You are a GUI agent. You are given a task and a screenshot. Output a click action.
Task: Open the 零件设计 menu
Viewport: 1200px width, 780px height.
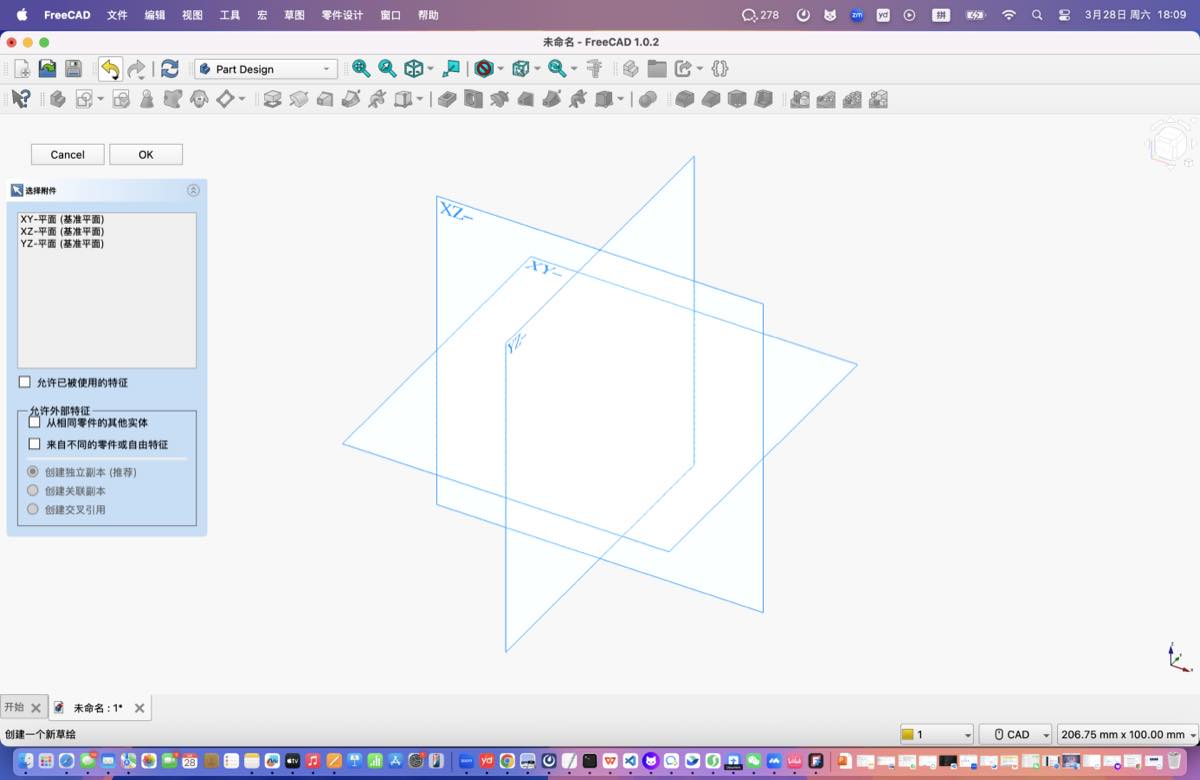point(342,15)
